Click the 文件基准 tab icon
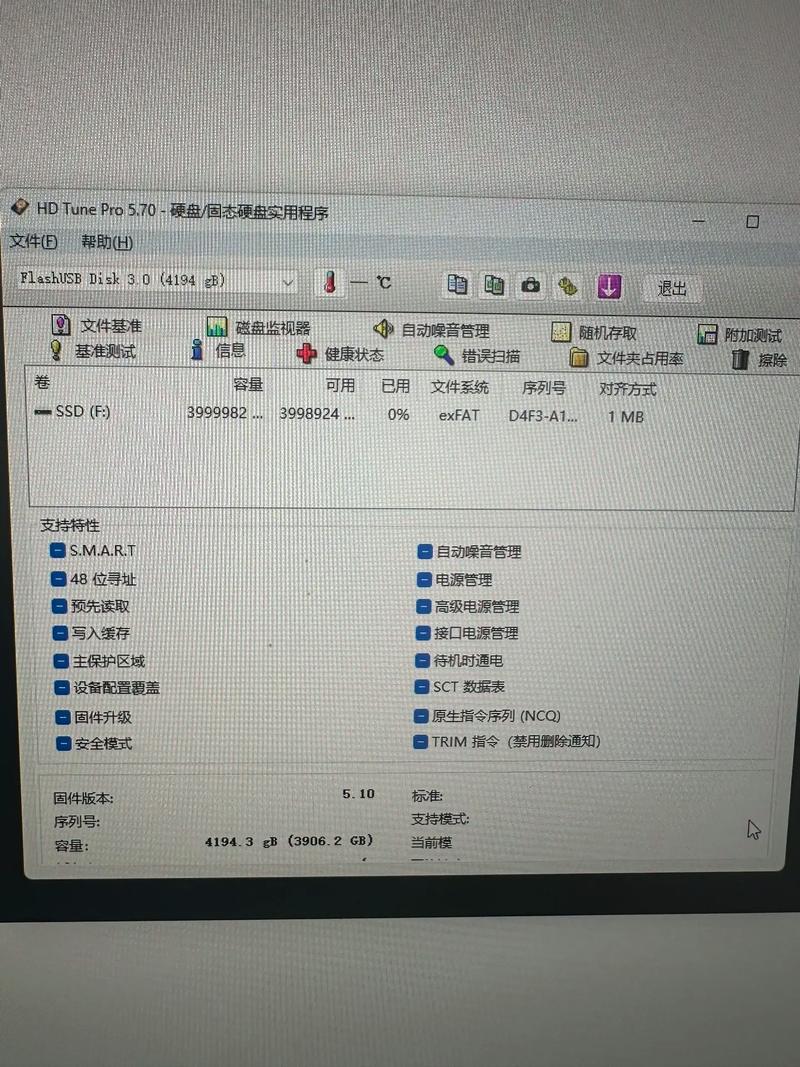 coord(61,325)
